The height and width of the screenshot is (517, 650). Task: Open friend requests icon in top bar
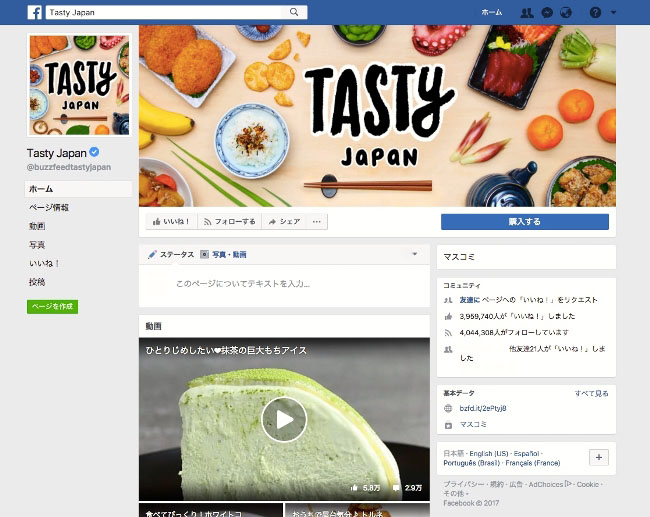click(x=527, y=12)
